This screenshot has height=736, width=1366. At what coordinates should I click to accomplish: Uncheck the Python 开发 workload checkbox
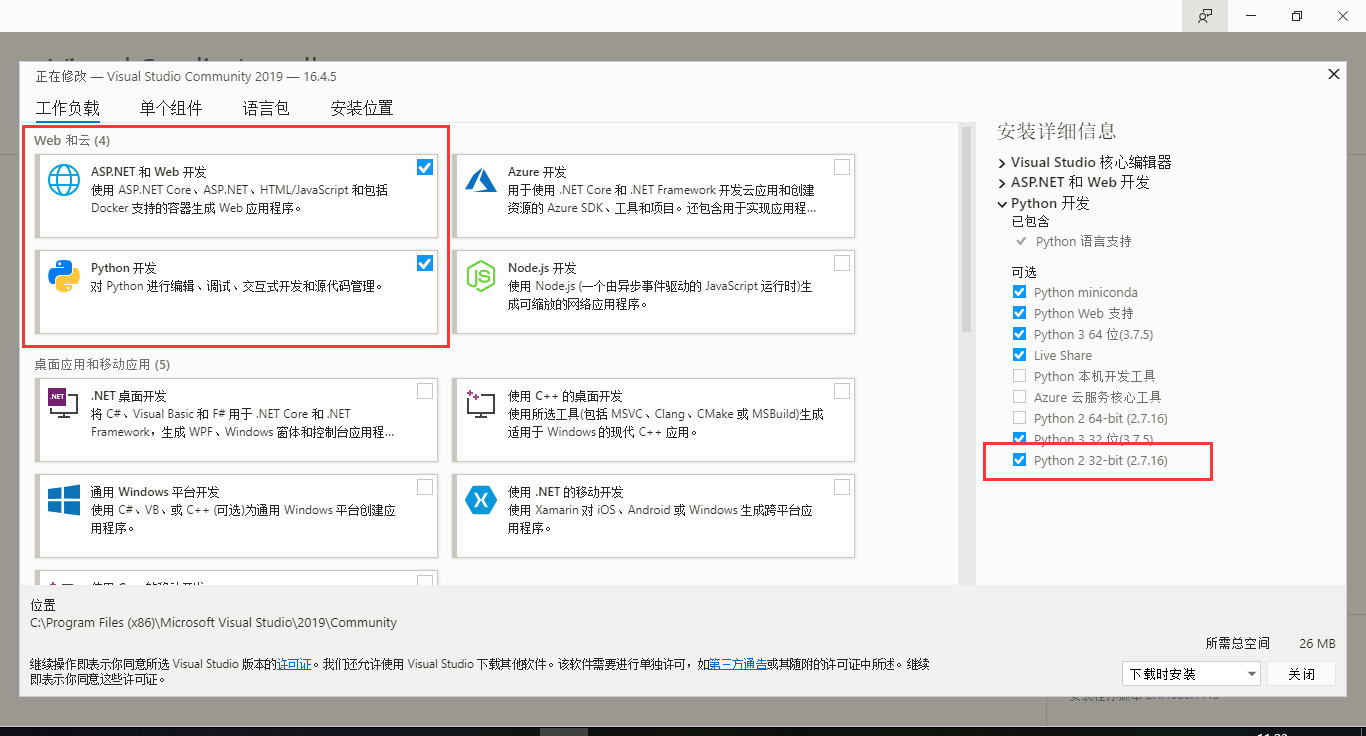[x=425, y=263]
